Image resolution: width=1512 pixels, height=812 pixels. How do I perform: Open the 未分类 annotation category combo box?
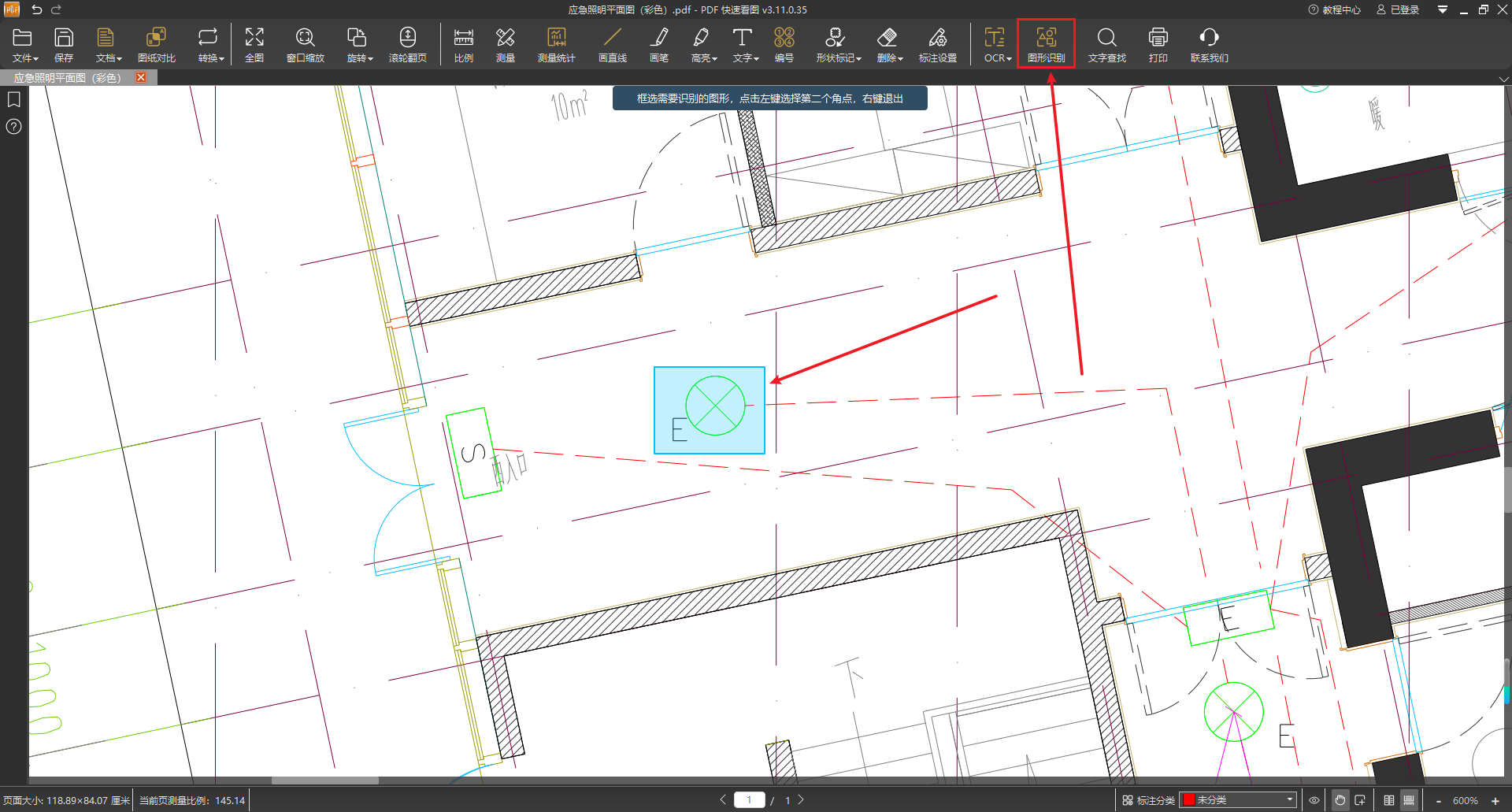coord(1238,800)
